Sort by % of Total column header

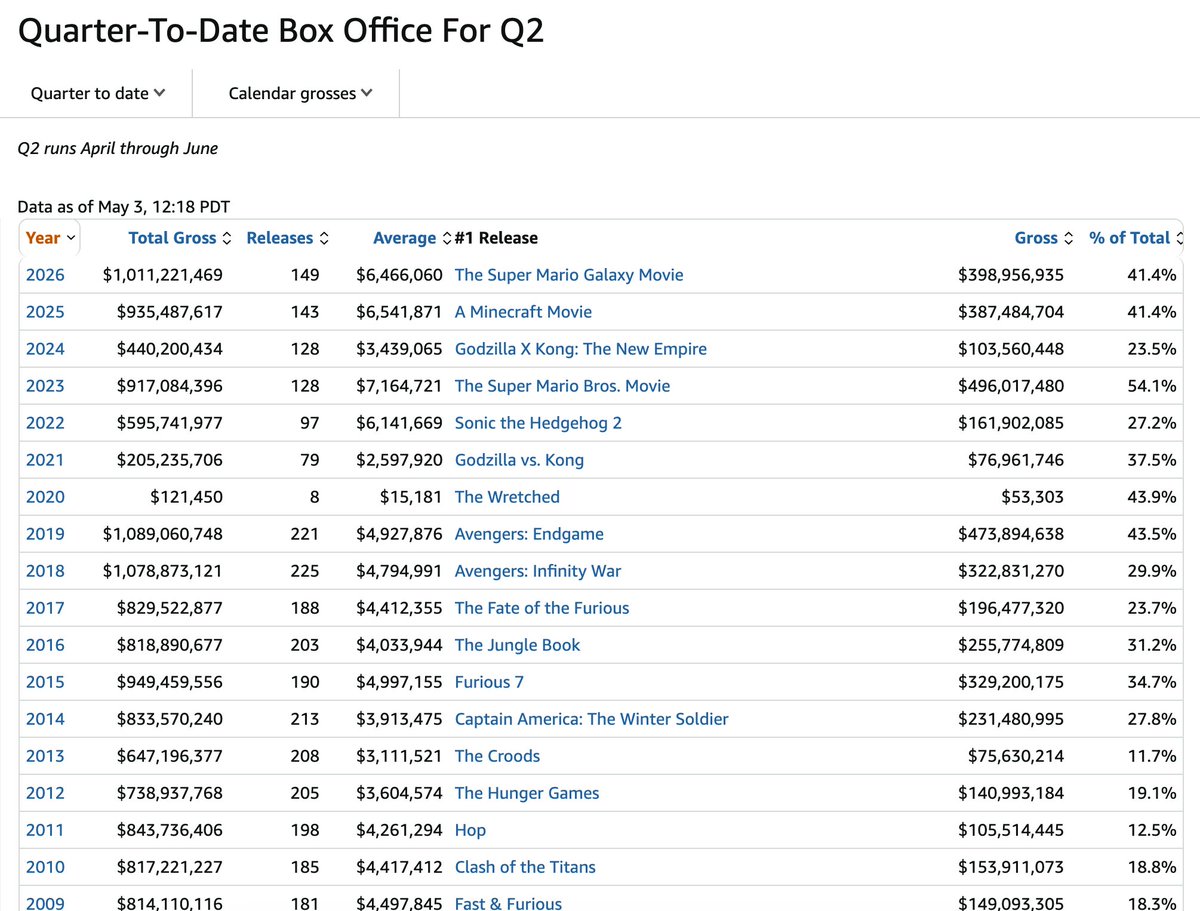pyautogui.click(x=1136, y=238)
